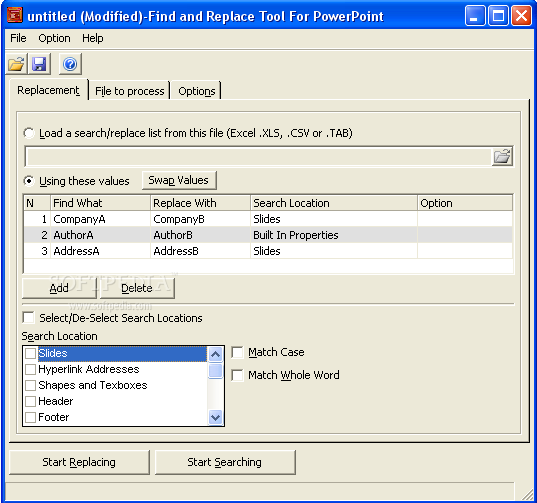Click the Start Searching button
This screenshot has width=537, height=503.
tap(225, 462)
